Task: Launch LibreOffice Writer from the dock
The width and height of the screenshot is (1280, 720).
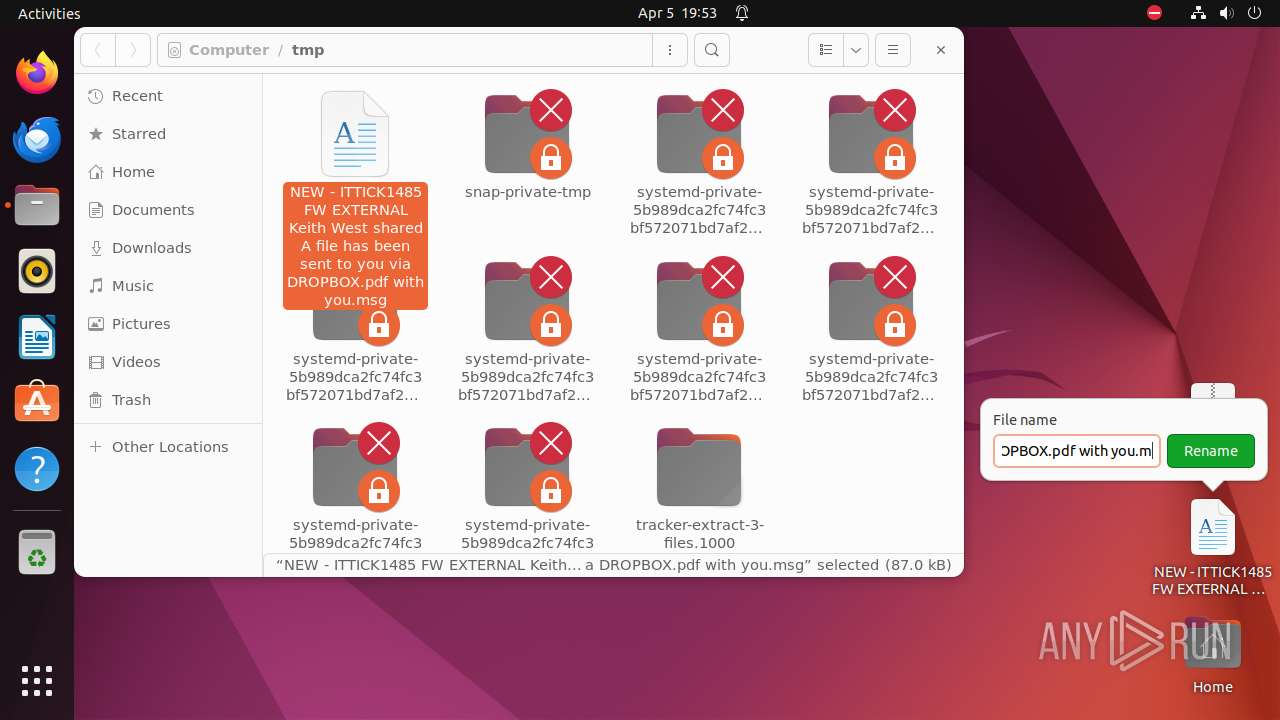Action: [x=37, y=337]
